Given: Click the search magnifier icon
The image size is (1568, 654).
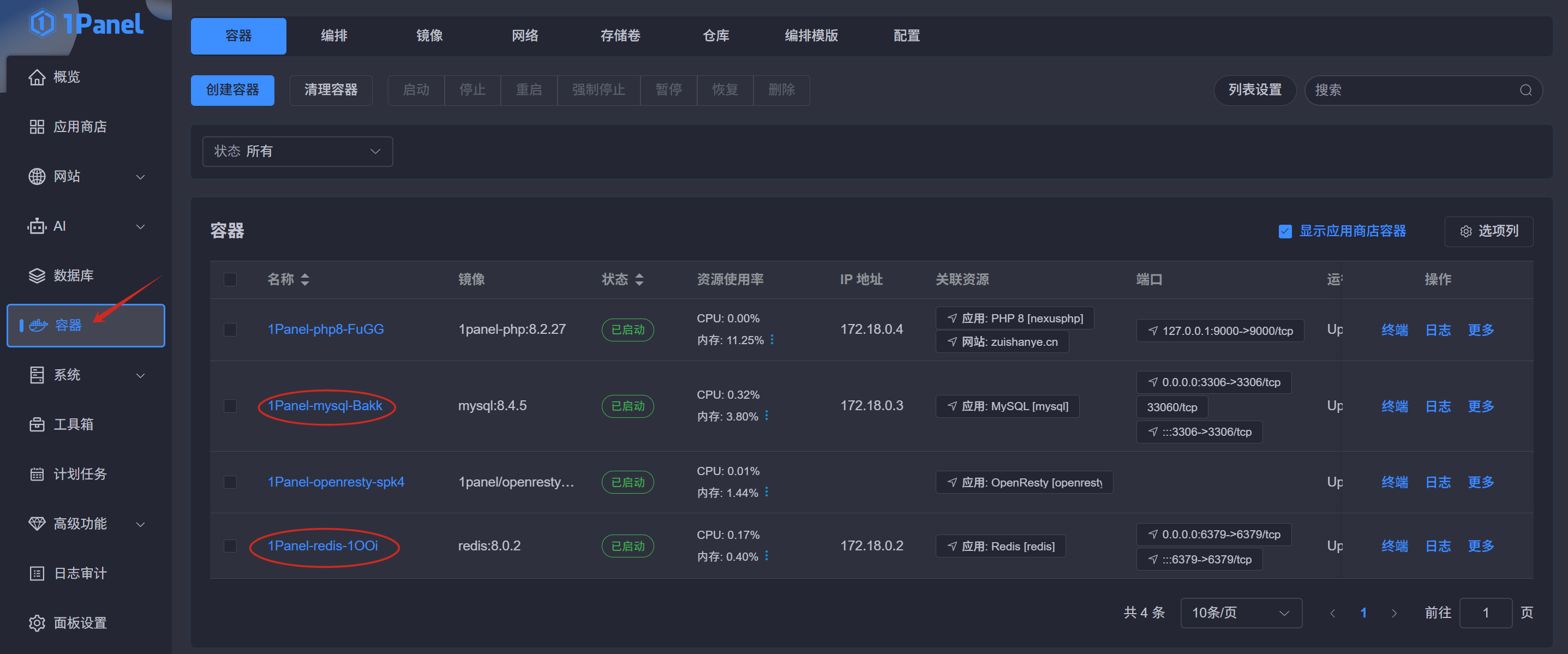Looking at the screenshot, I should pos(1525,90).
